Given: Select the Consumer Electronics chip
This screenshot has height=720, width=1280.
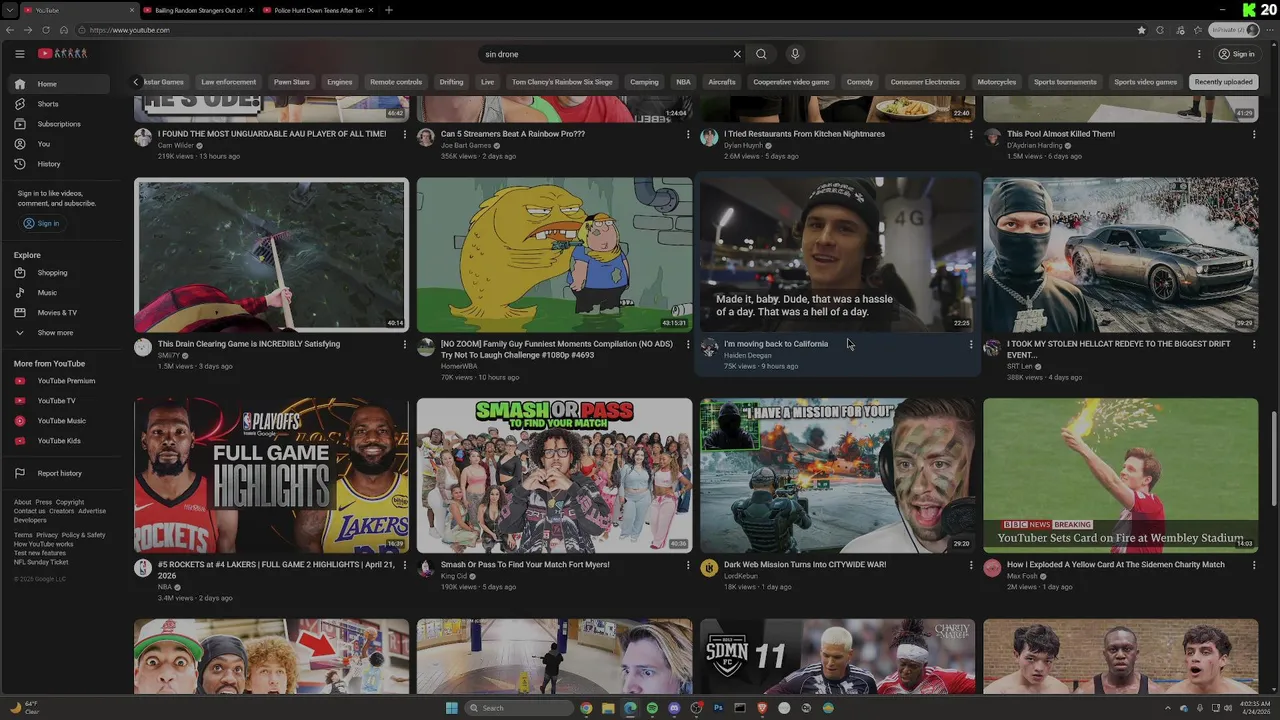Looking at the screenshot, I should tap(925, 82).
